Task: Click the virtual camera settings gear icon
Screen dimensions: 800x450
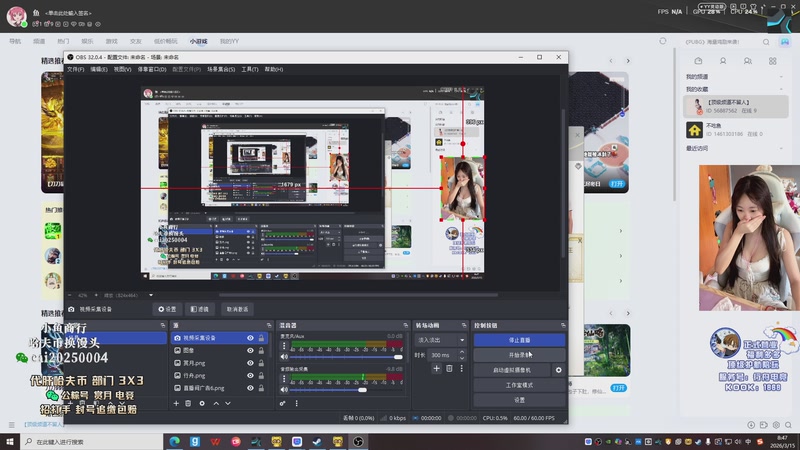Action: click(x=559, y=370)
